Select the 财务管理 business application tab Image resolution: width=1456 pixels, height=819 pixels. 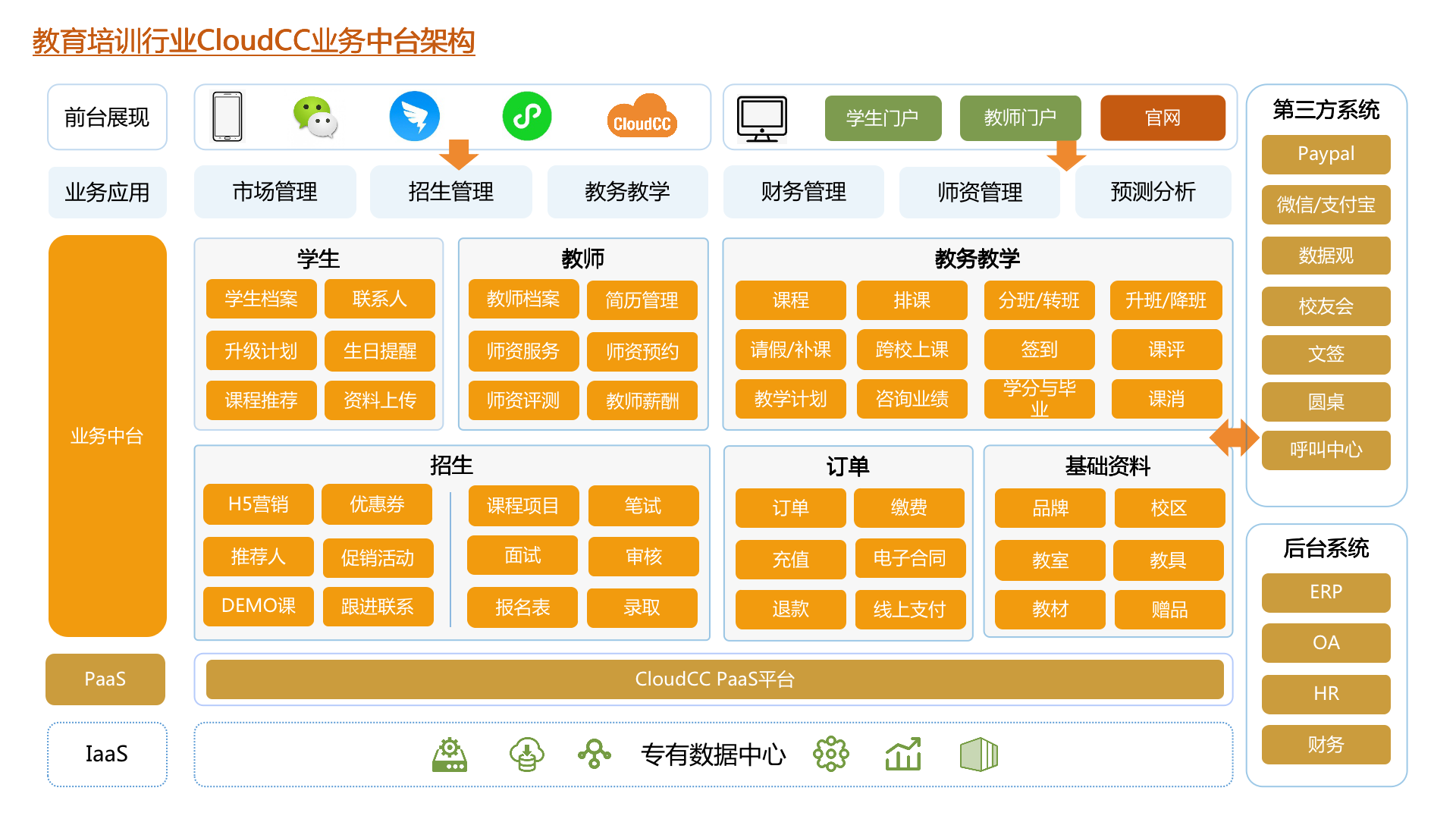[x=803, y=192]
